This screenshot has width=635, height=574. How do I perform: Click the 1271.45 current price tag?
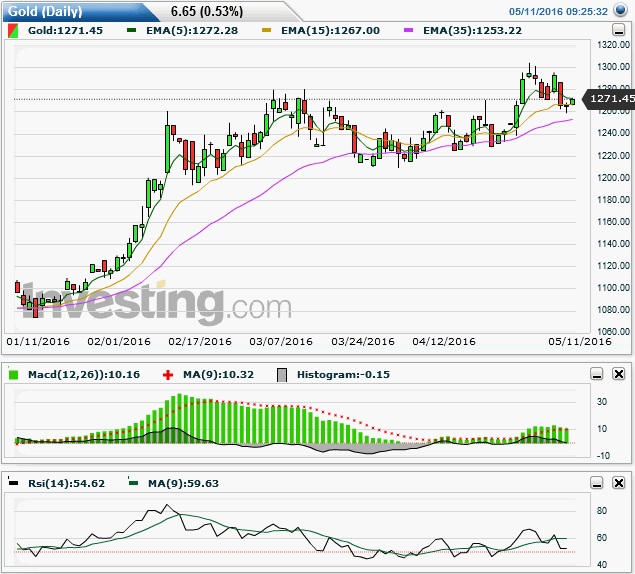(610, 99)
